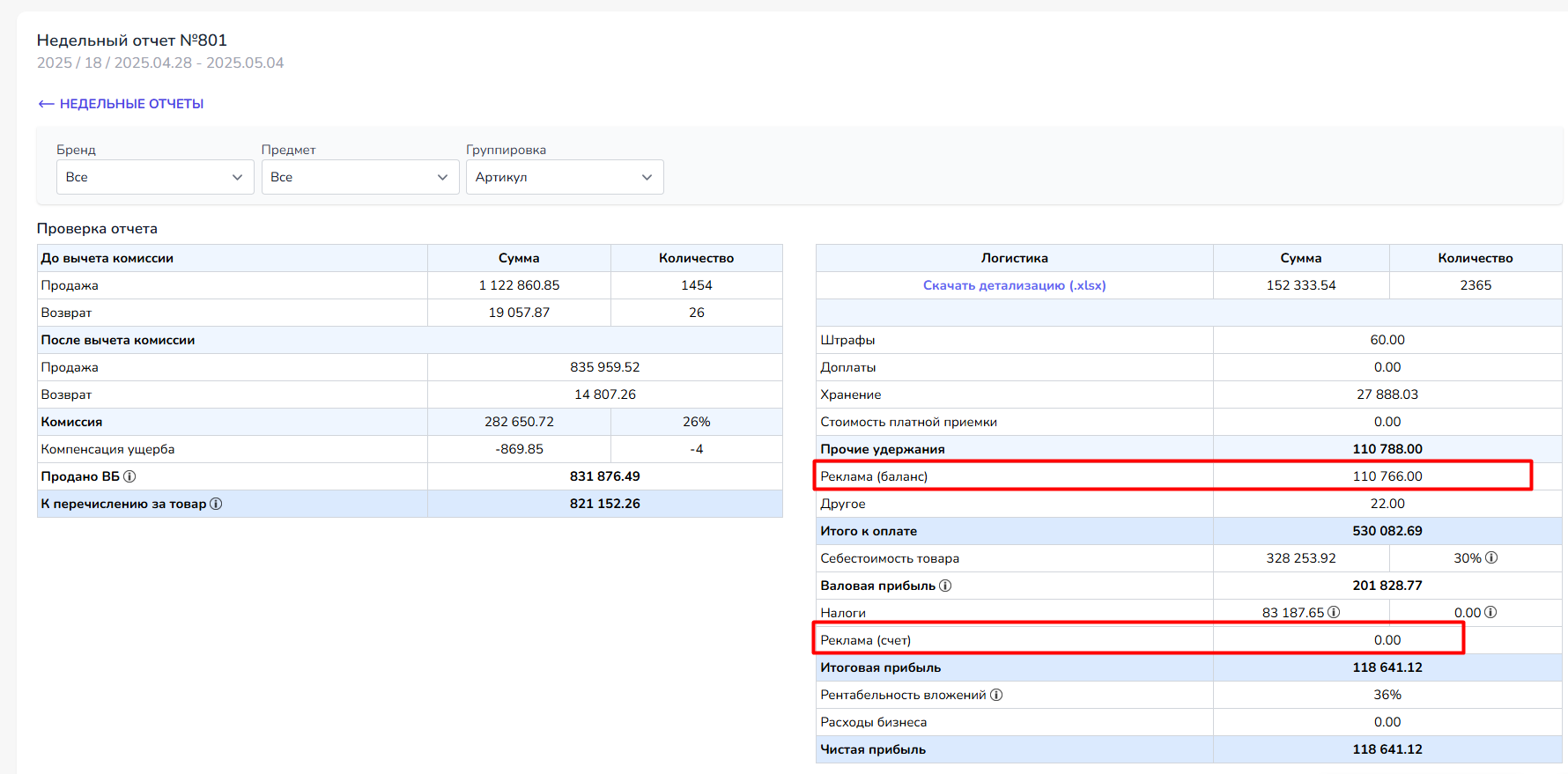Click the Скачать детализацию (.xlsx) link
This screenshot has height=774, width=1568.
coord(1015,285)
